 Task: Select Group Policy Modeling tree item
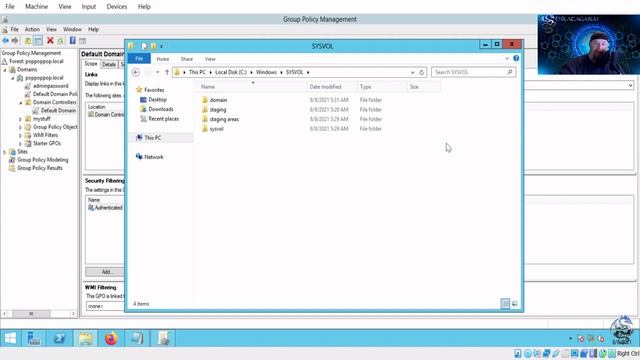[x=42, y=160]
